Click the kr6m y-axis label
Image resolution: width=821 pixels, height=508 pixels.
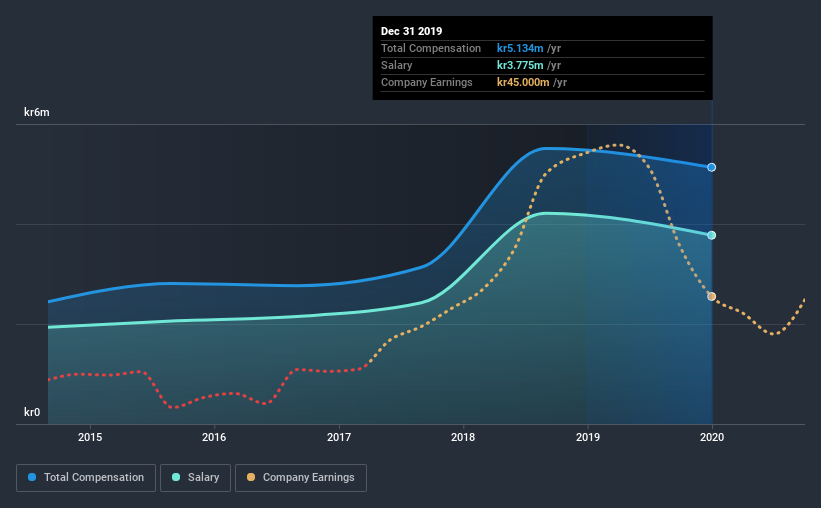coord(37,112)
